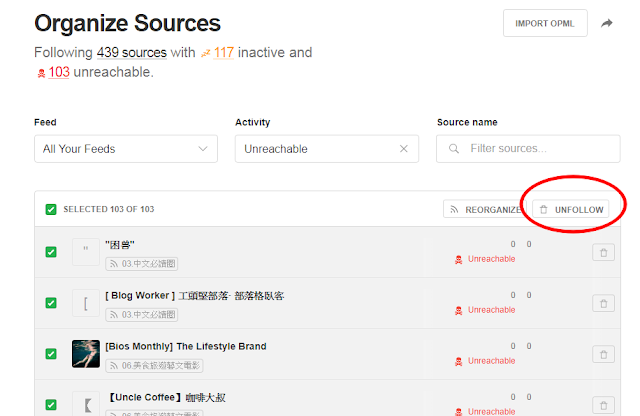Screen dimensions: 640x416
Task: Open [Bios Monthly] The Lifestyle Brand title
Action: pyautogui.click(x=186, y=347)
